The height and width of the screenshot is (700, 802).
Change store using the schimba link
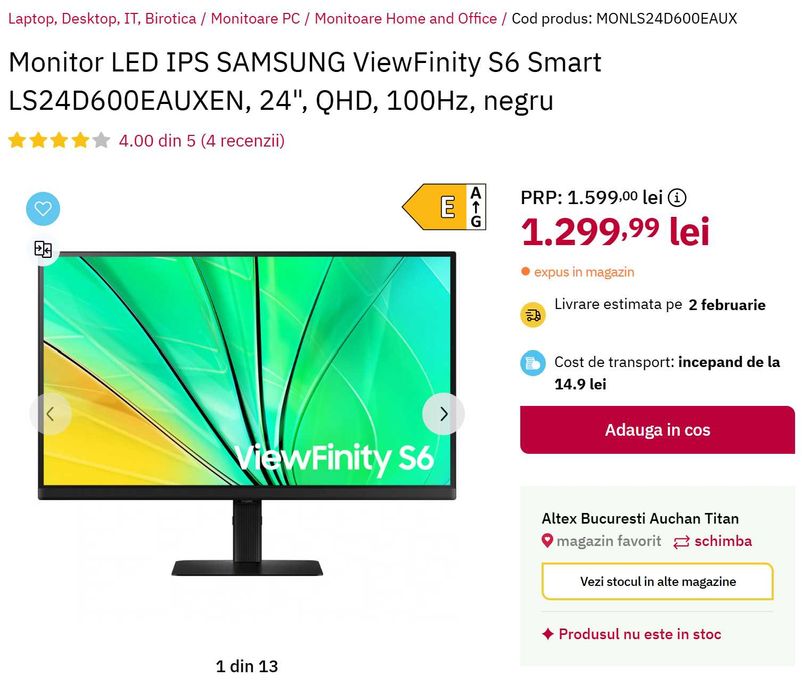tap(712, 541)
